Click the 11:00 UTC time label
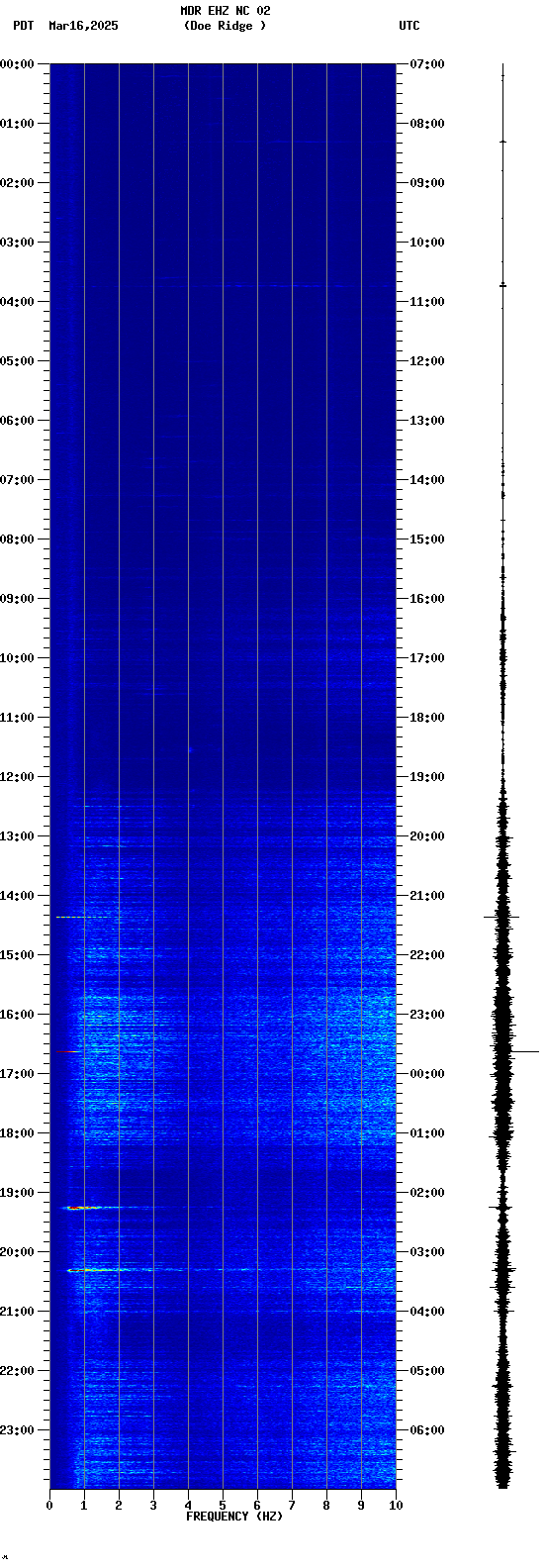 coord(427,302)
